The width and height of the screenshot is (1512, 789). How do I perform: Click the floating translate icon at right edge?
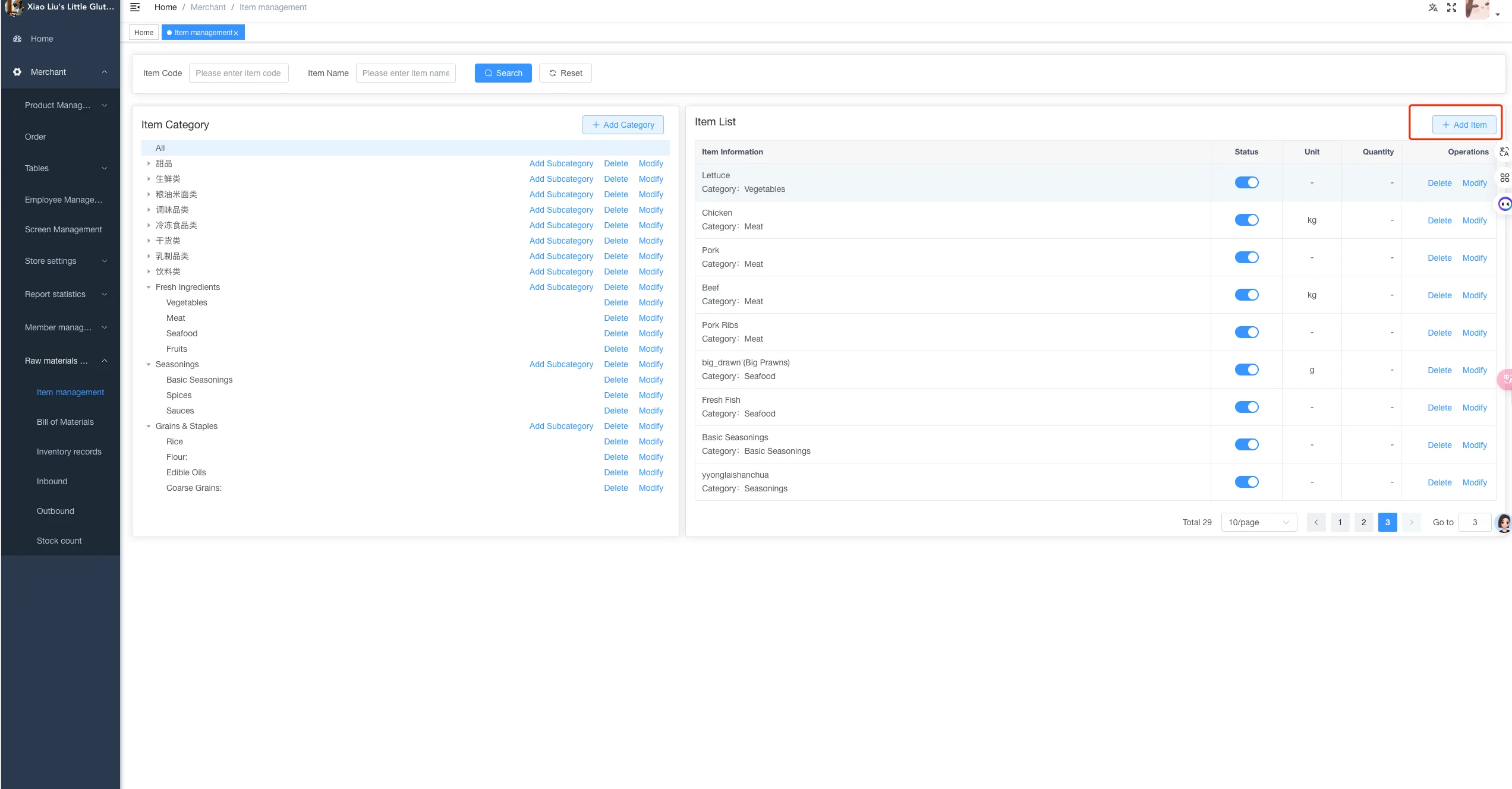coord(1504,152)
